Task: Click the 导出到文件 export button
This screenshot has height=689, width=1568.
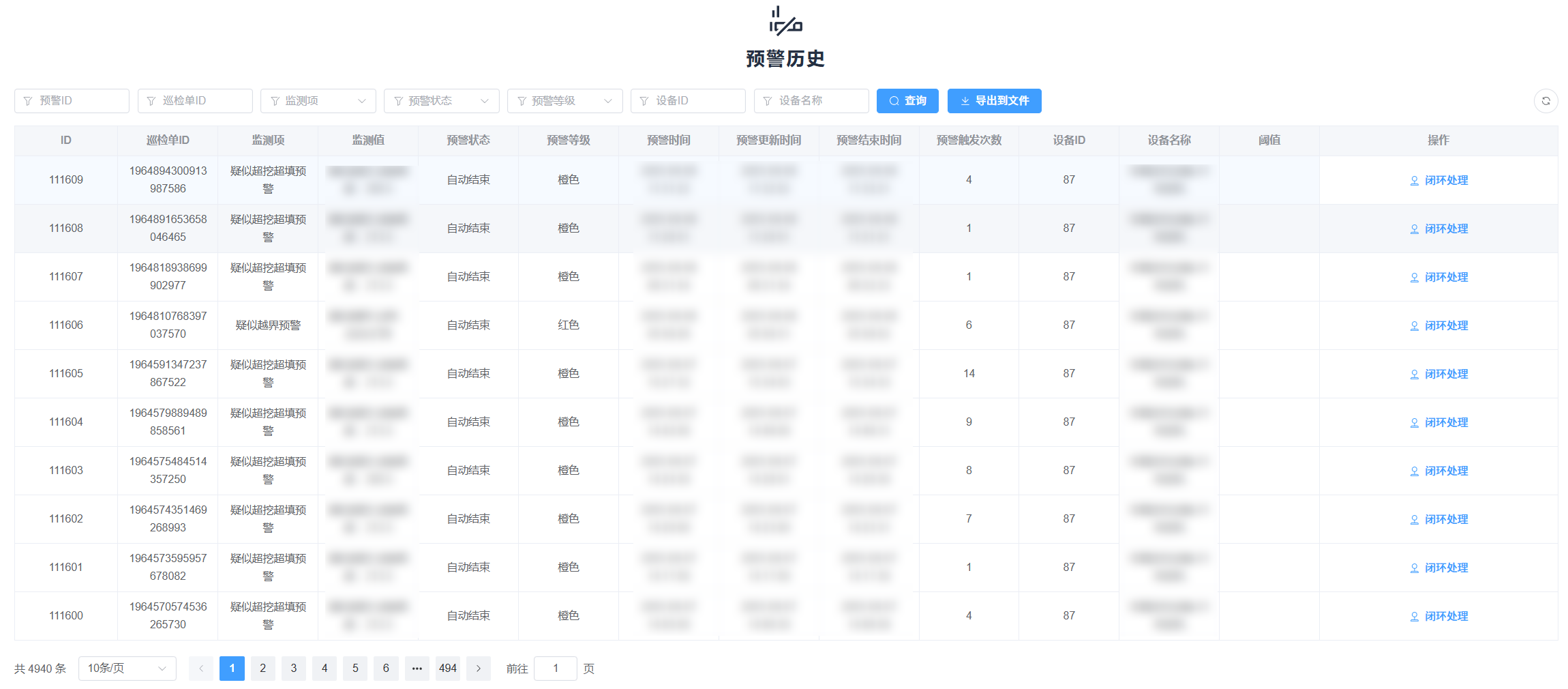Action: pyautogui.click(x=994, y=101)
